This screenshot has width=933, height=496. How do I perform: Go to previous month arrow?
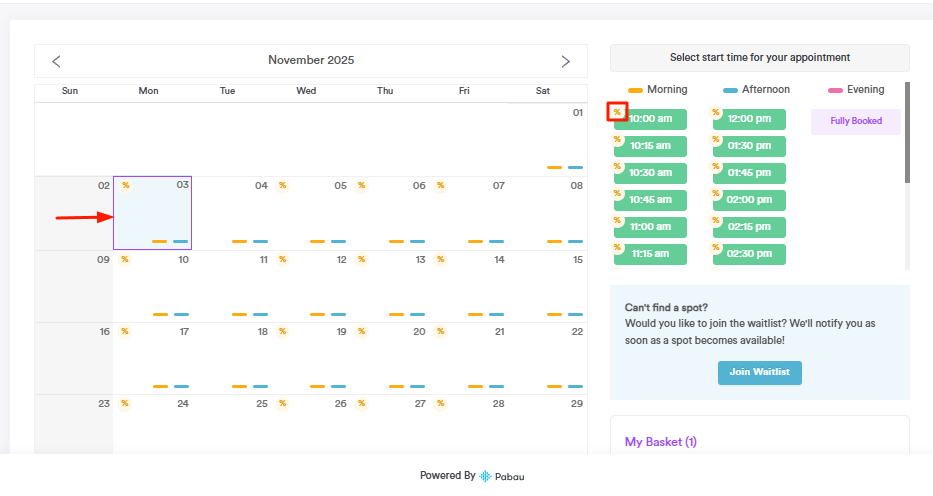pyautogui.click(x=56, y=61)
